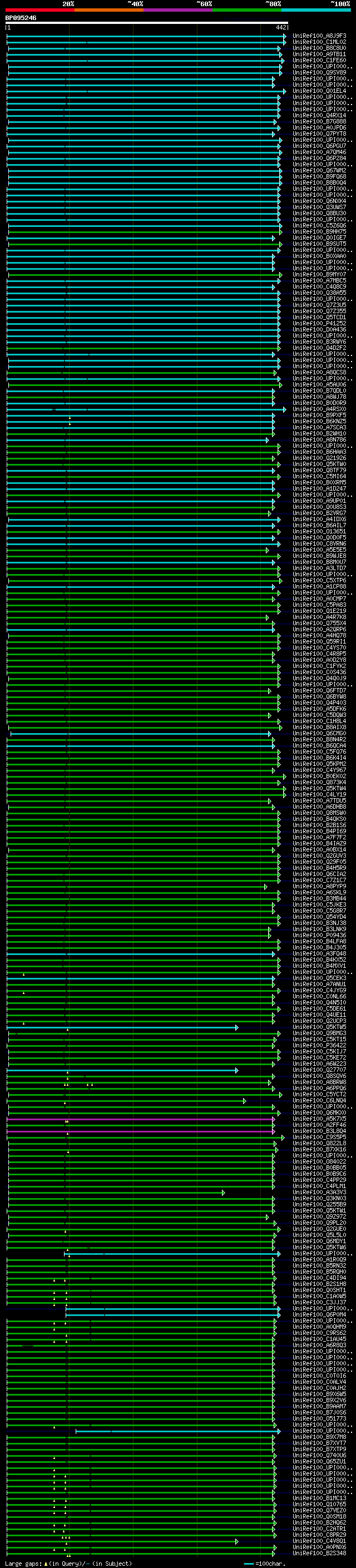Click the white query sequence bar

pos(147,23)
